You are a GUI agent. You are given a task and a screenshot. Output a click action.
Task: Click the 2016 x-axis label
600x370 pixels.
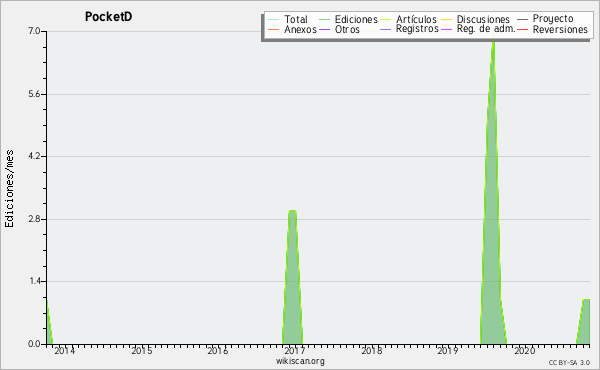point(218,350)
